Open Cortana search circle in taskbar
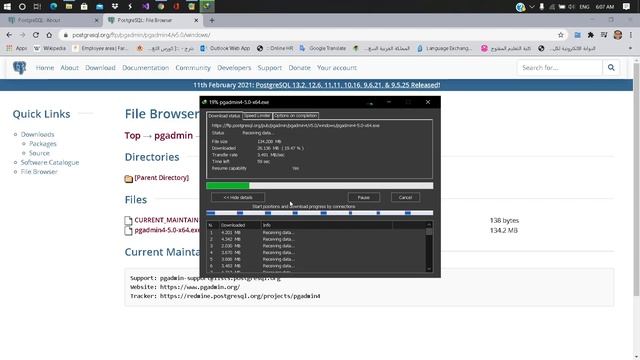The width and height of the screenshot is (640, 360). (x=22, y=7)
